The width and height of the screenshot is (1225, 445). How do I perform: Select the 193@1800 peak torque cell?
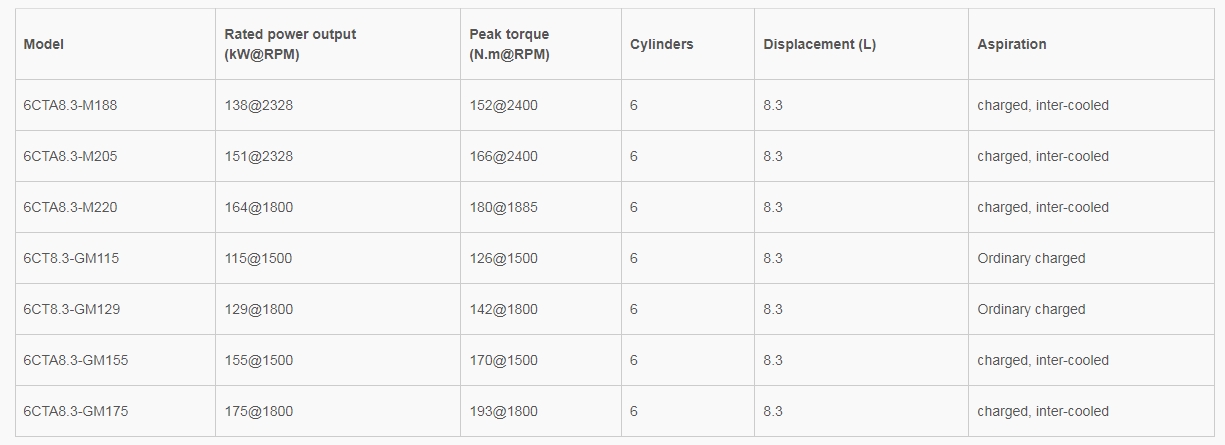503,411
